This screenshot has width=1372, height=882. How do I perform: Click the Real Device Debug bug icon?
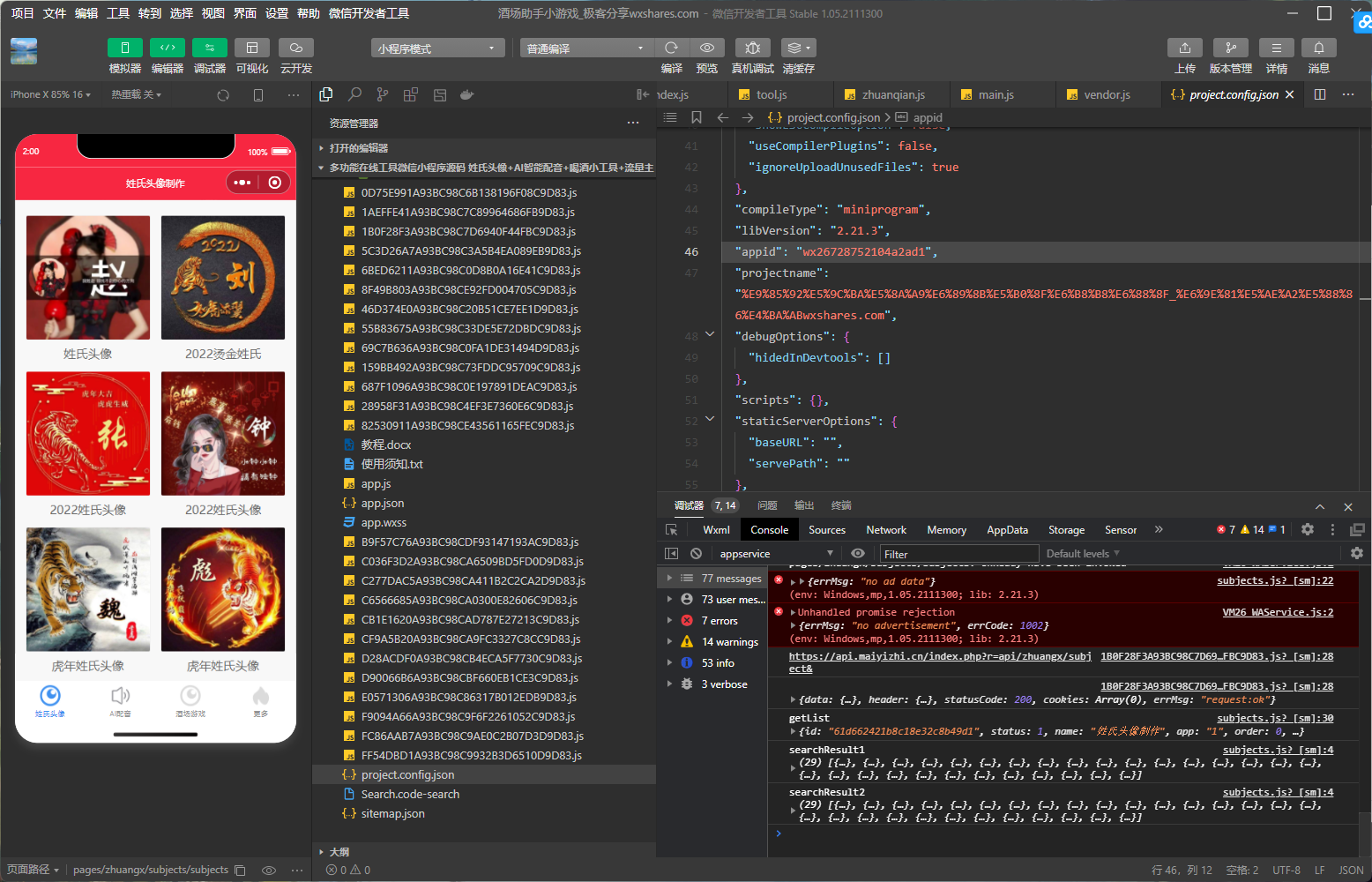752,48
